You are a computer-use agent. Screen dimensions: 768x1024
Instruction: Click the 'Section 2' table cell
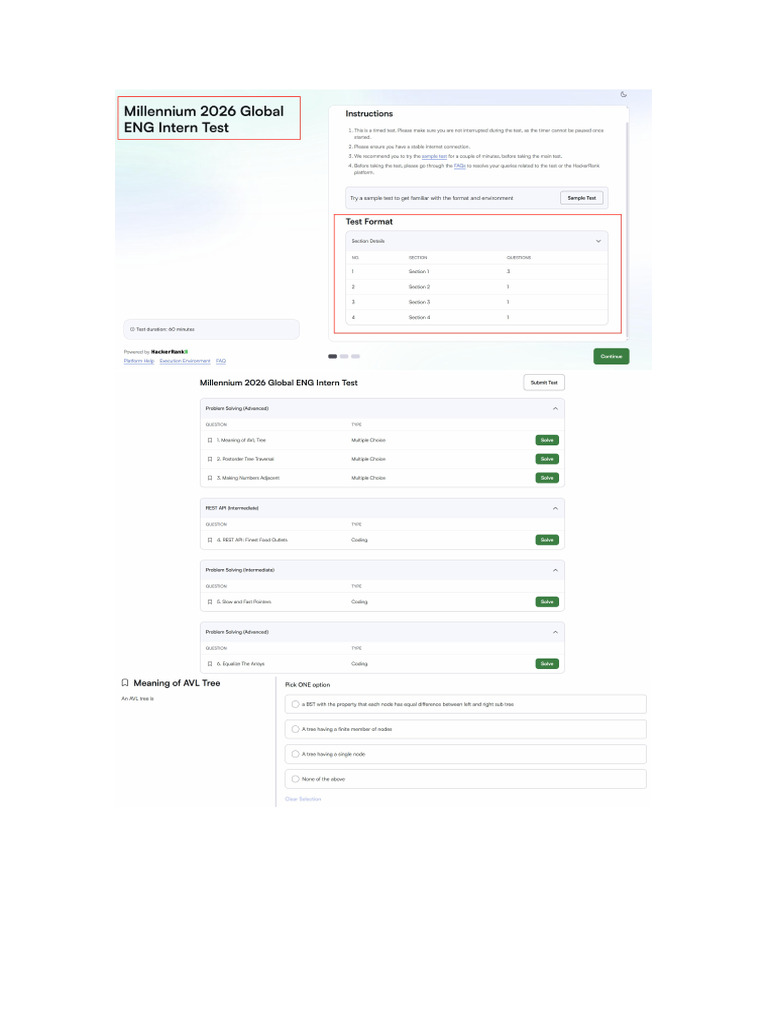(419, 287)
